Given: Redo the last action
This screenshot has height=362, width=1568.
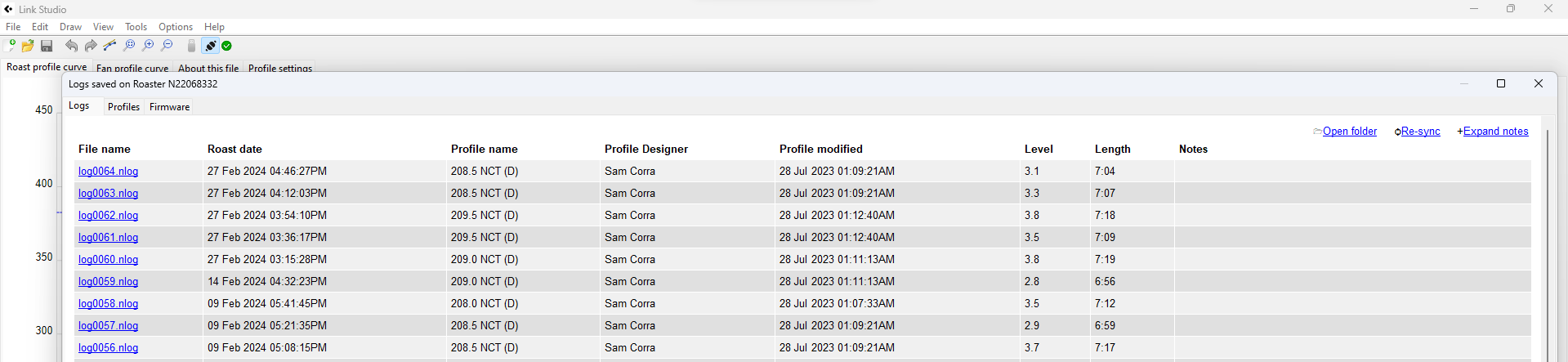Looking at the screenshot, I should tap(91, 46).
